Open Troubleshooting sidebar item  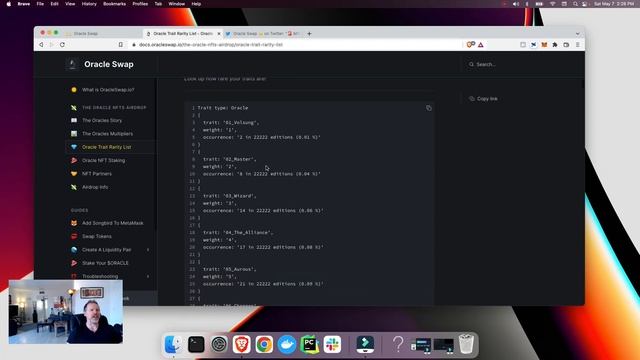point(100,276)
